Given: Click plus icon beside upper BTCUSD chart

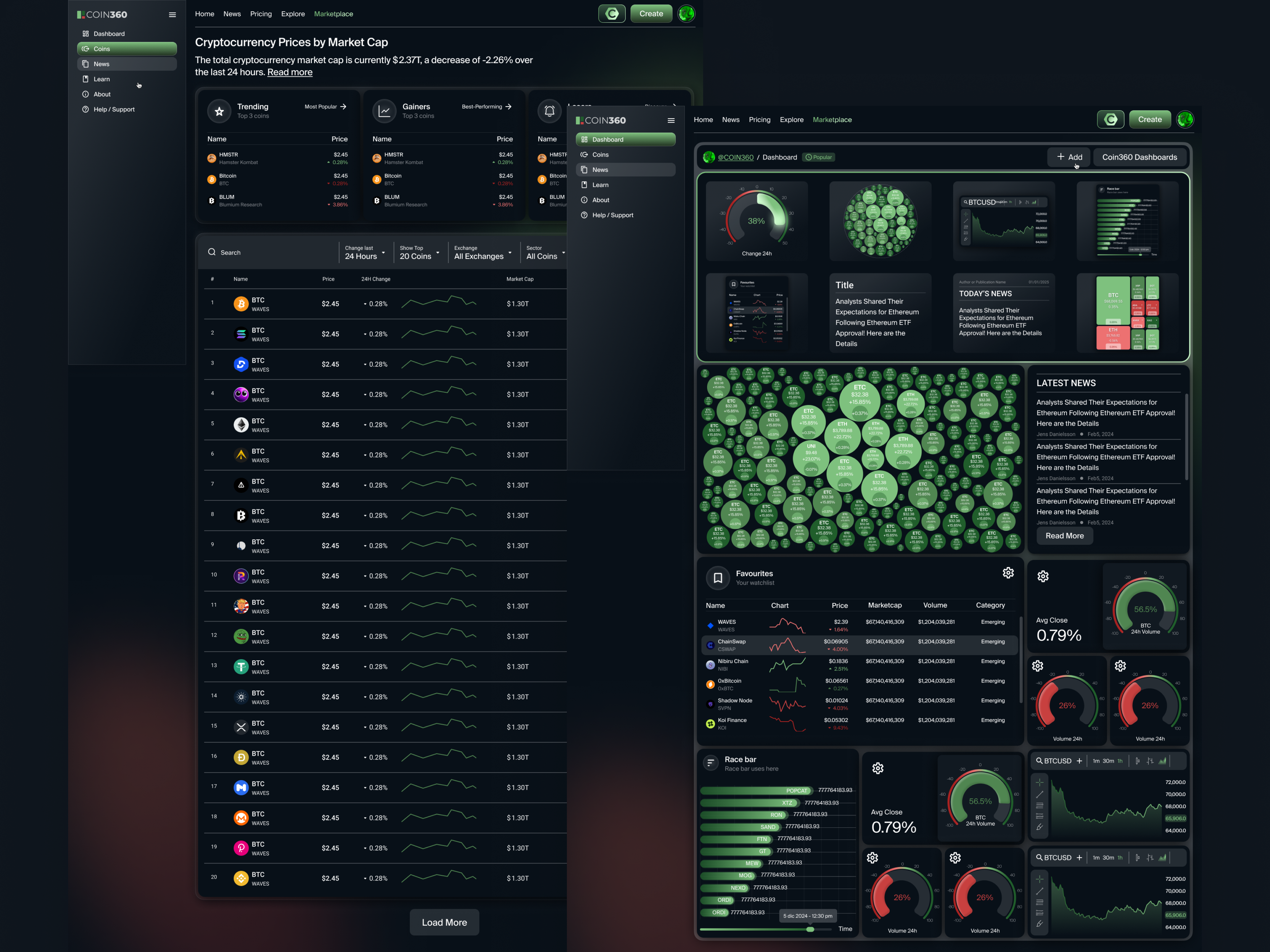Looking at the screenshot, I should 1079,761.
